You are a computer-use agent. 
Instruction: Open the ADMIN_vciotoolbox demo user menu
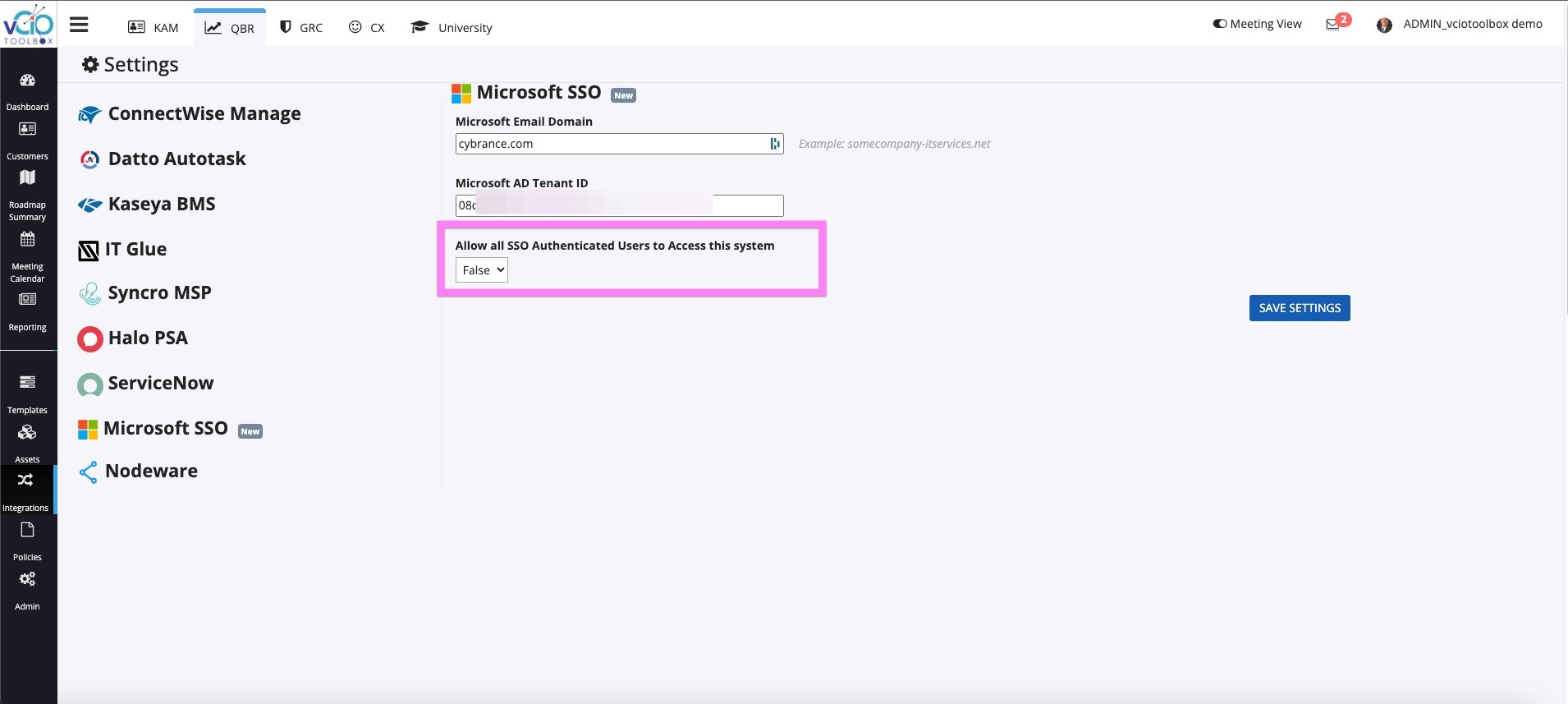(x=1473, y=24)
